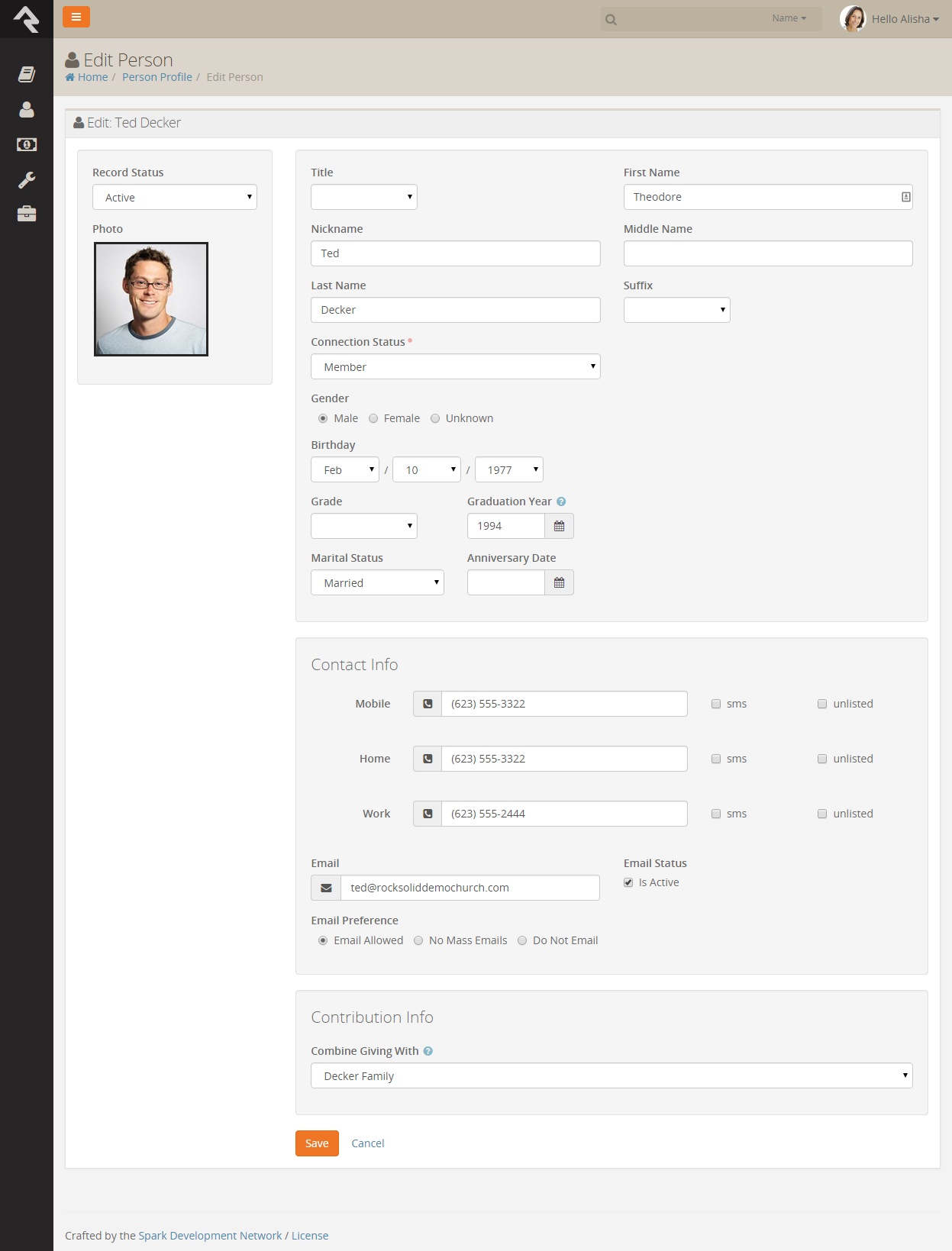
Task: Open the book icon in the sidebar
Action: pyautogui.click(x=27, y=74)
